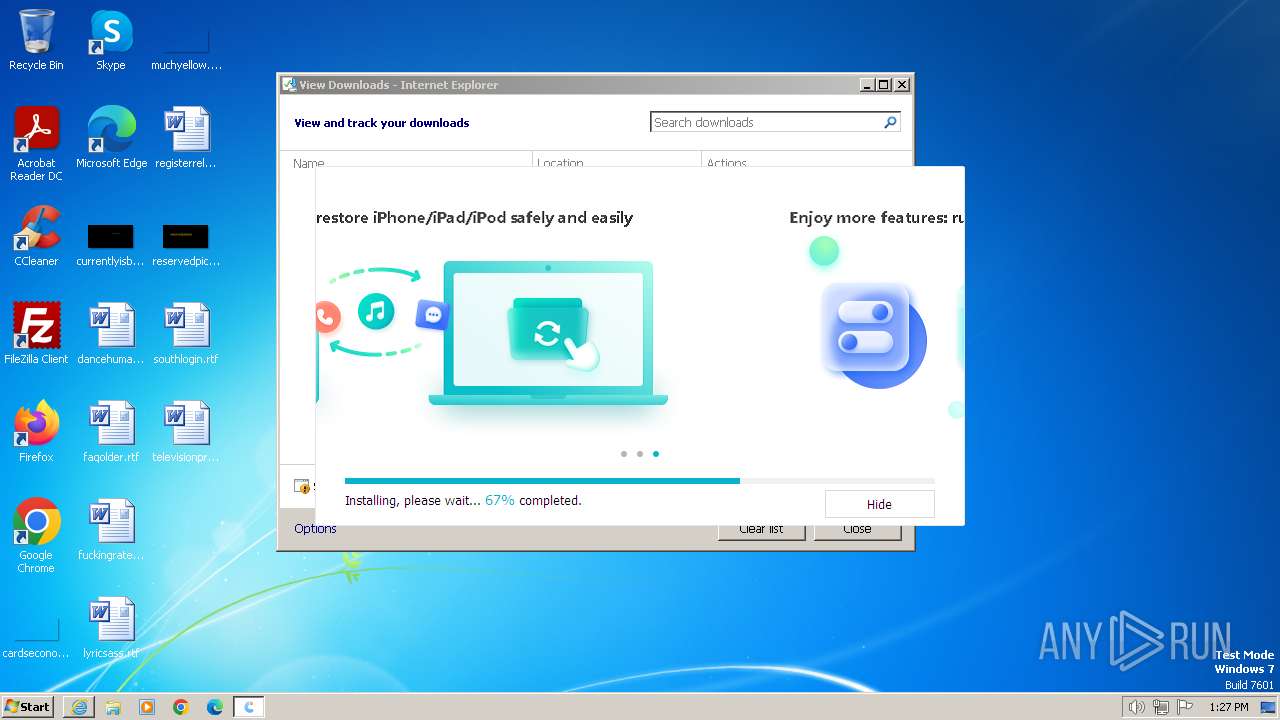This screenshot has width=1280, height=720.
Task: Open televisionpr document on desktop
Action: (x=186, y=432)
